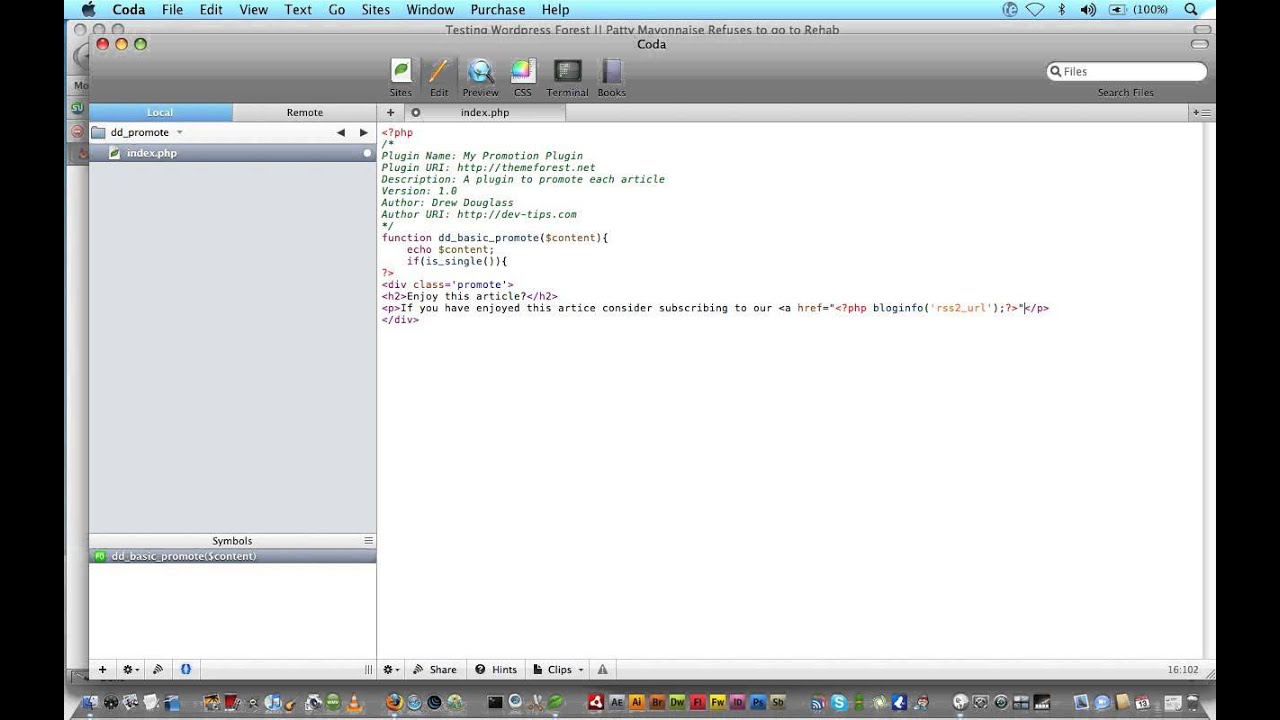Select dd_basic_promote($content) symbol
1280x720 pixels.
pos(232,556)
